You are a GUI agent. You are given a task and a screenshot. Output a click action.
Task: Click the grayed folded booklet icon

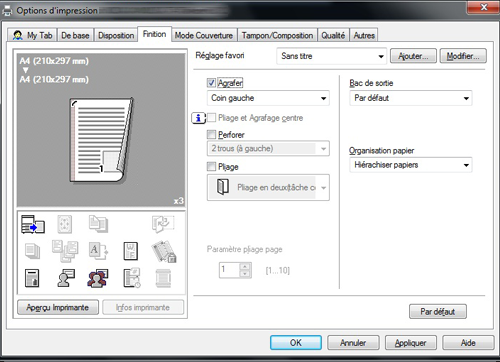pyautogui.click(x=163, y=224)
